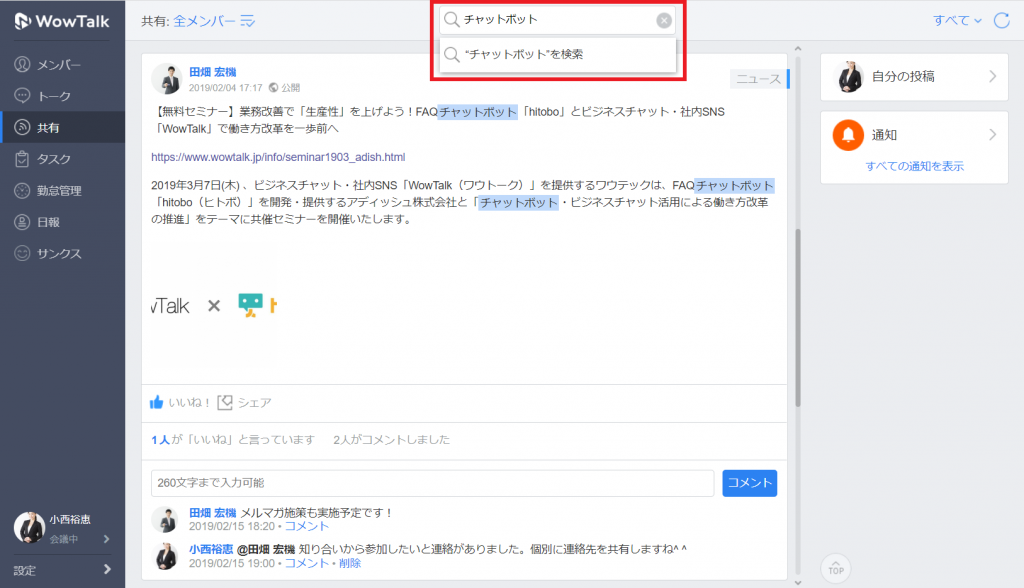Click the WowTalk logo
This screenshot has width=1024, height=588.
tap(62, 21)
